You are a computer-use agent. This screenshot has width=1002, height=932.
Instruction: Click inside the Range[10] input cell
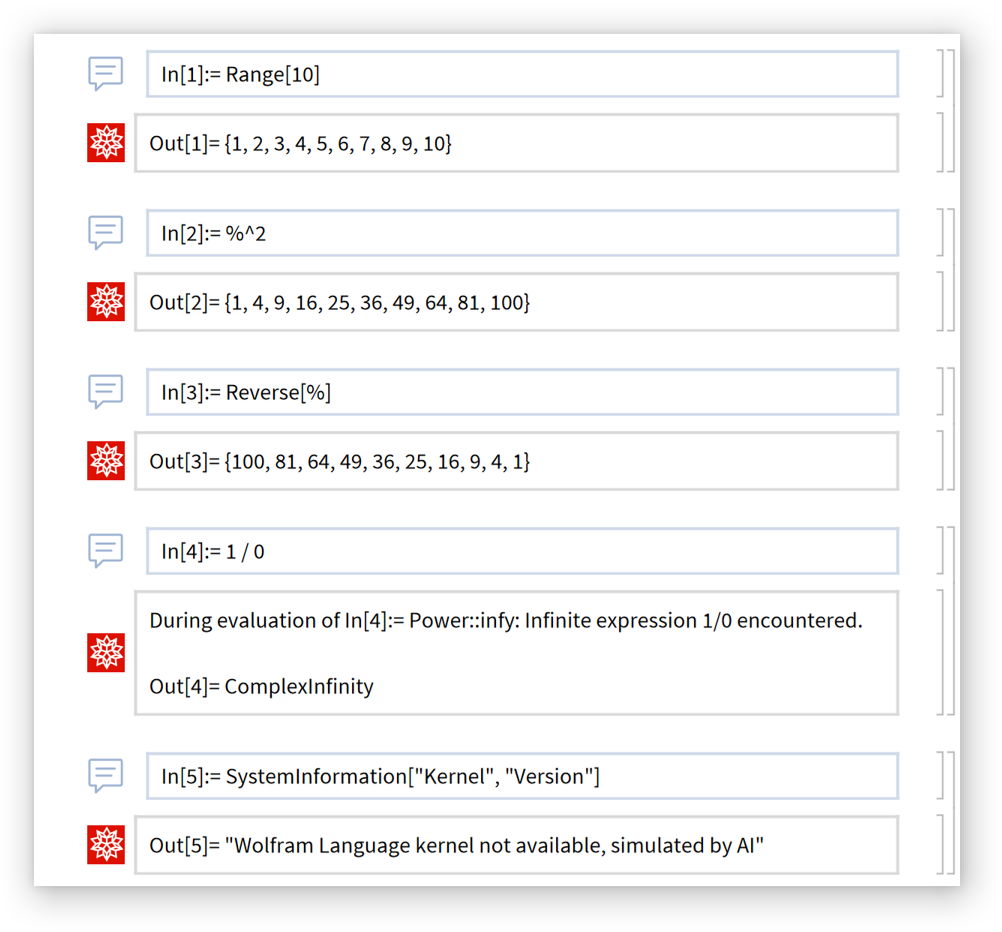tap(522, 74)
